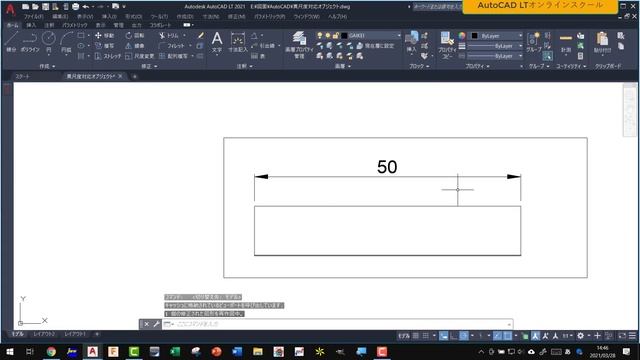Click the Save icon in quick access toolbar
Viewport: 640px width, 360px height.
(x=45, y=7)
